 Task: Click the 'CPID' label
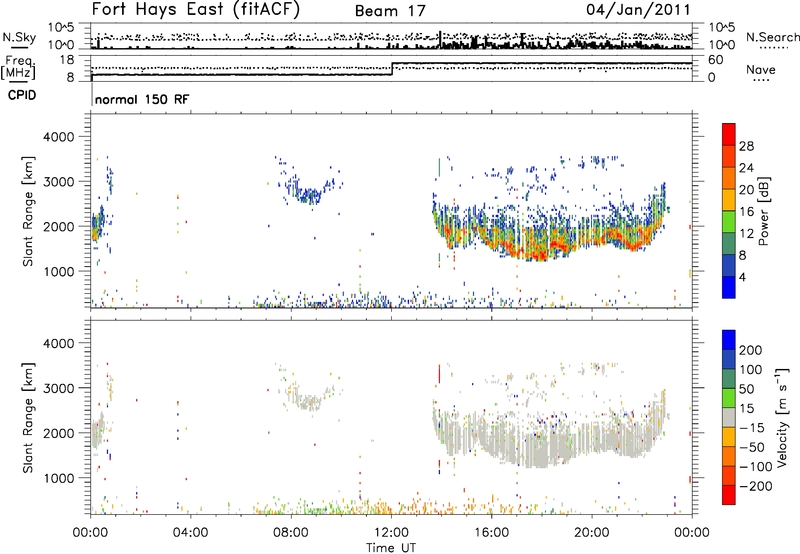coord(21,95)
